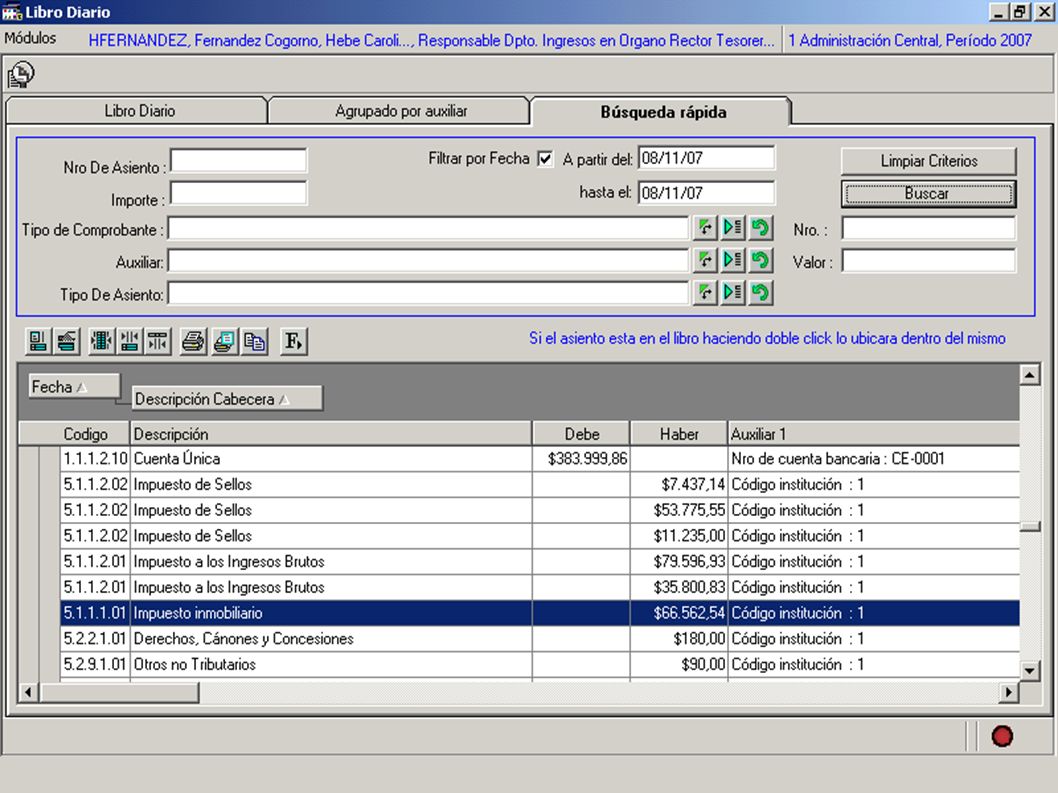Focus the Tipo de Comprobante text field
The image size is (1058, 793).
pyautogui.click(x=428, y=228)
